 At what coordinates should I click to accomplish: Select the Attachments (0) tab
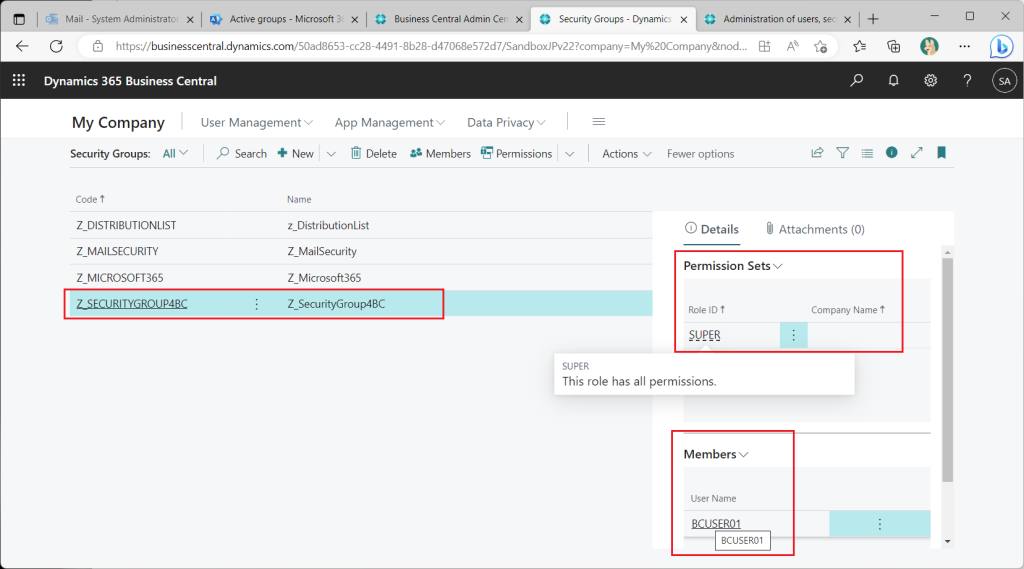pos(814,229)
